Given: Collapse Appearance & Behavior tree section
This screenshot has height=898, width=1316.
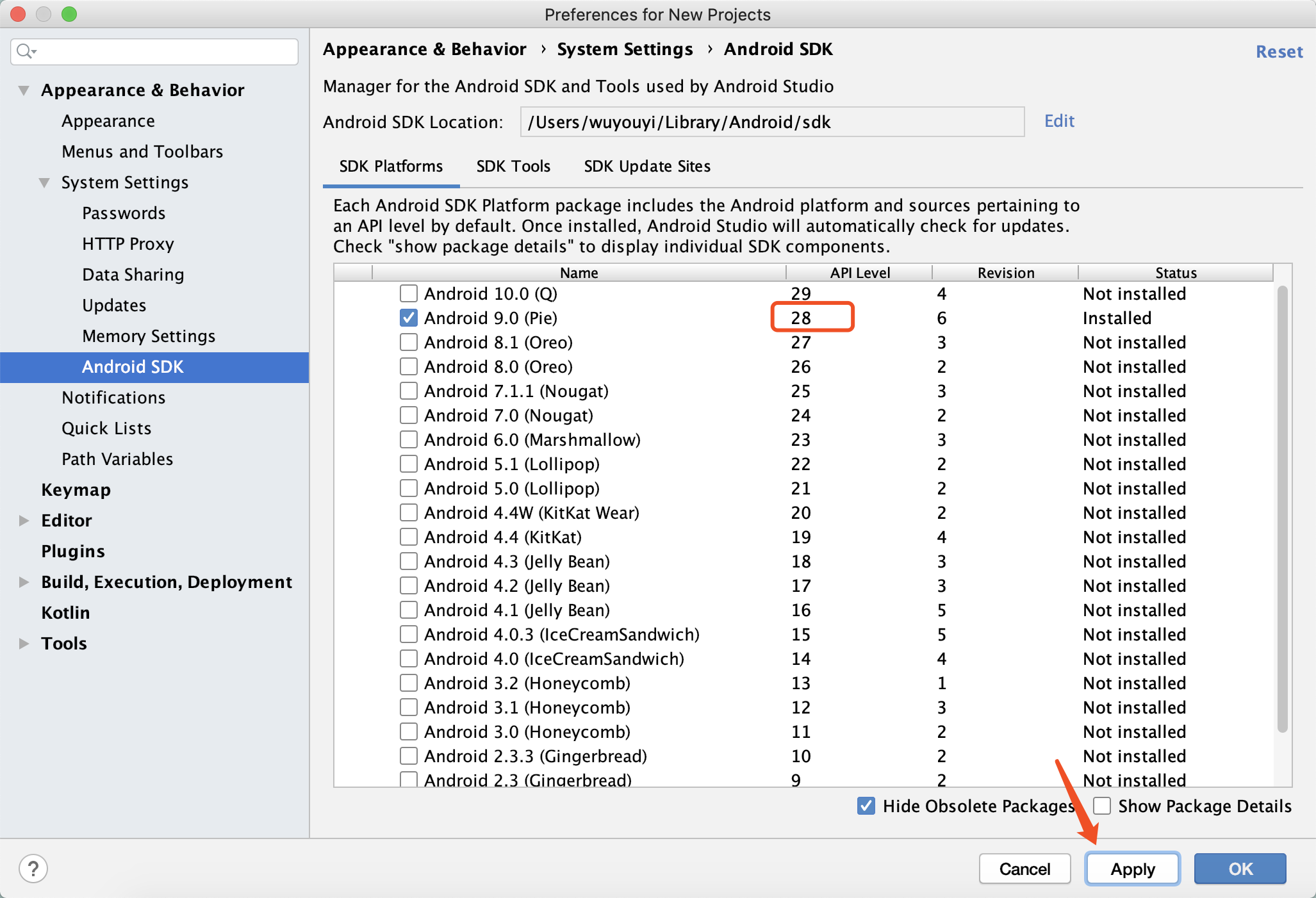Looking at the screenshot, I should tap(24, 90).
